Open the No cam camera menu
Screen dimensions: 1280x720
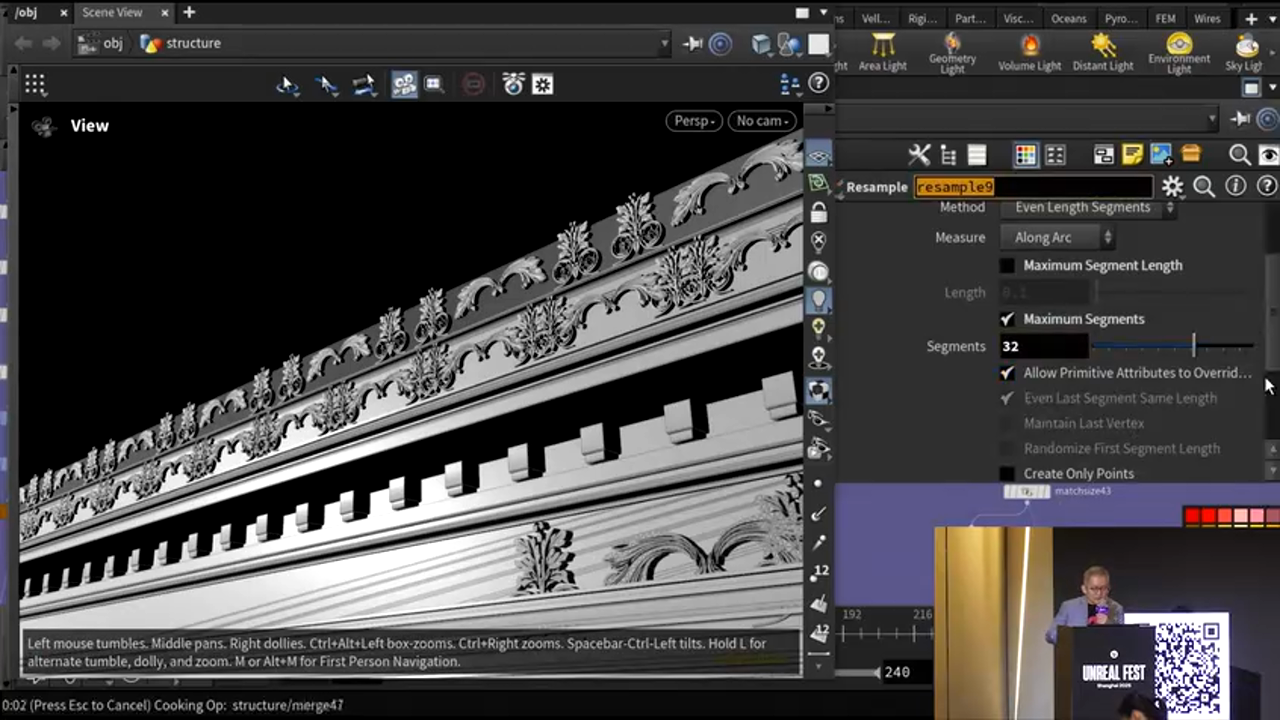(762, 121)
